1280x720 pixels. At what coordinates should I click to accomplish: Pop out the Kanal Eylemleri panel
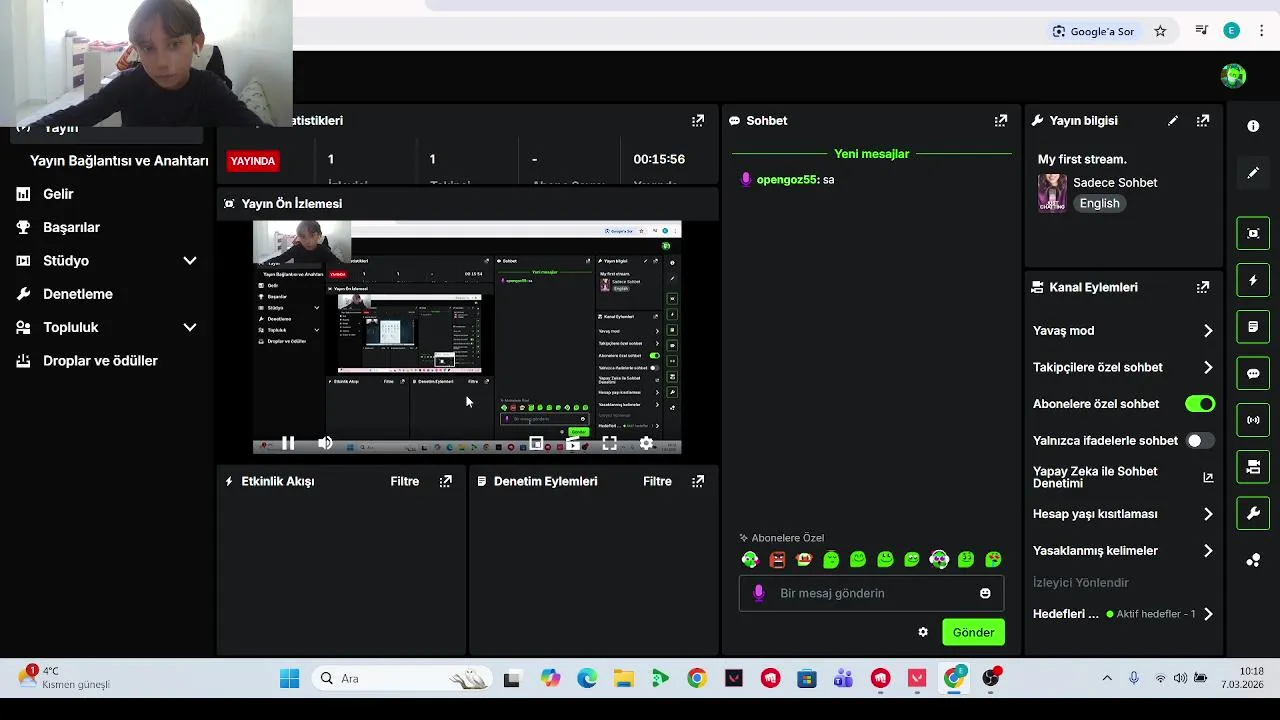coord(1203,287)
